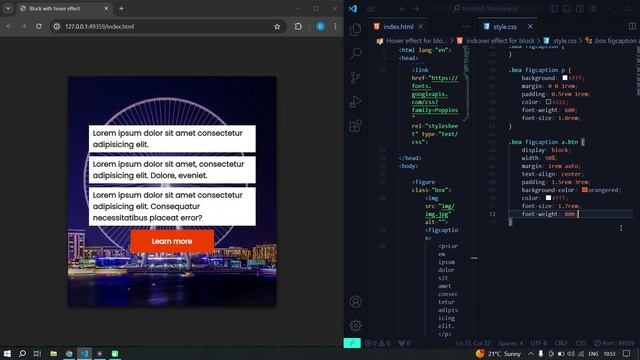
Task: Open the Manage gear menu in VS Code
Action: (x=356, y=326)
